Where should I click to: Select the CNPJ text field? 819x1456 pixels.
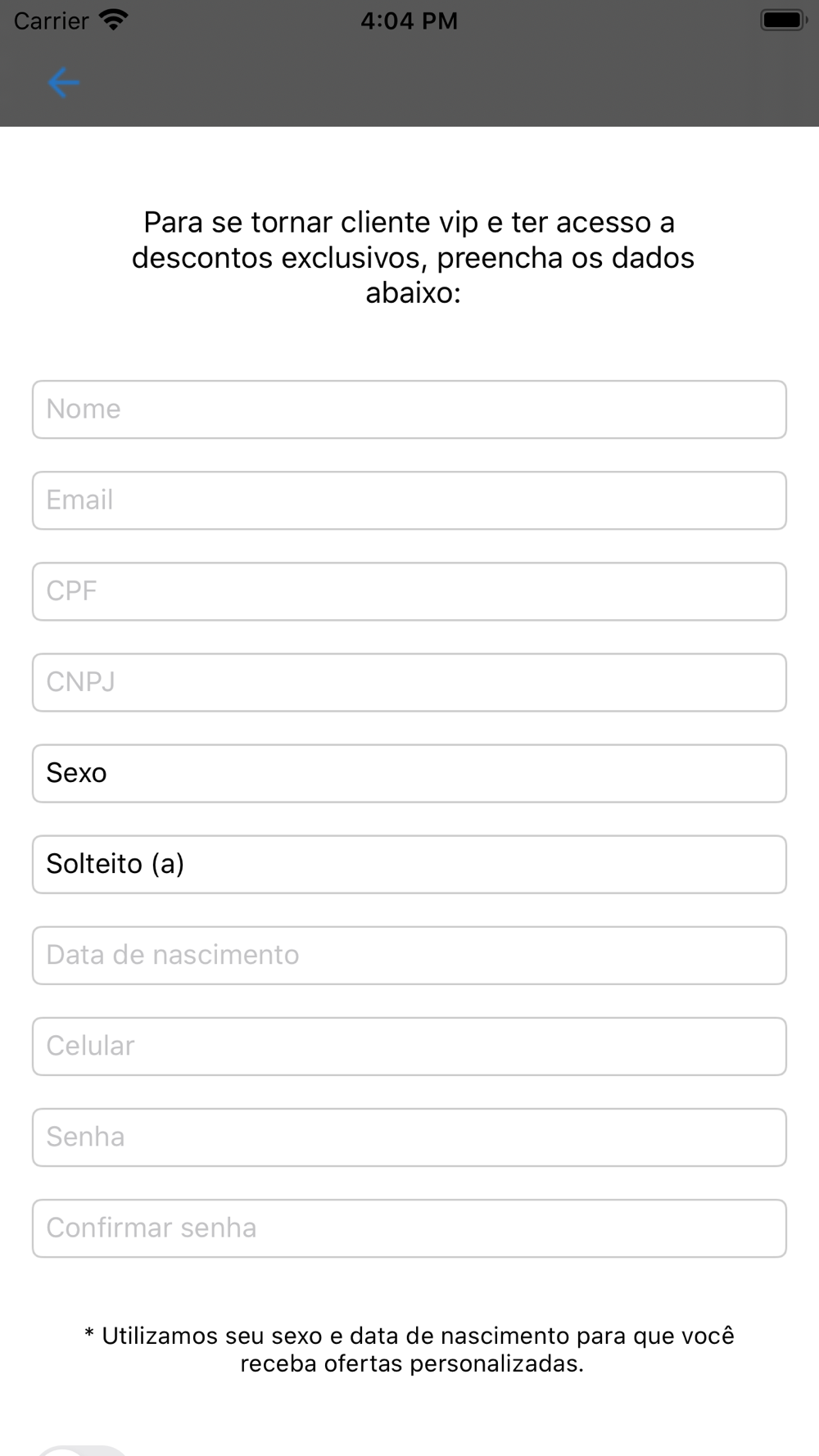coord(409,682)
